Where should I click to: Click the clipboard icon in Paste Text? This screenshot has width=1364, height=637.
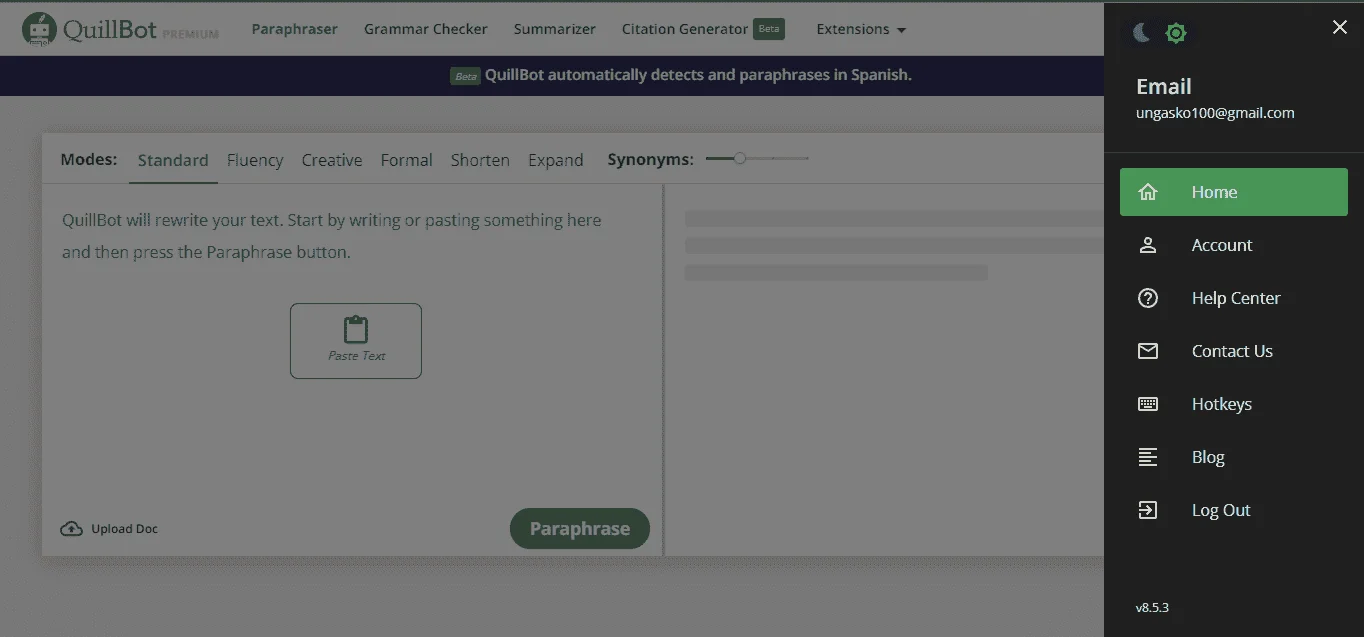[x=356, y=330]
